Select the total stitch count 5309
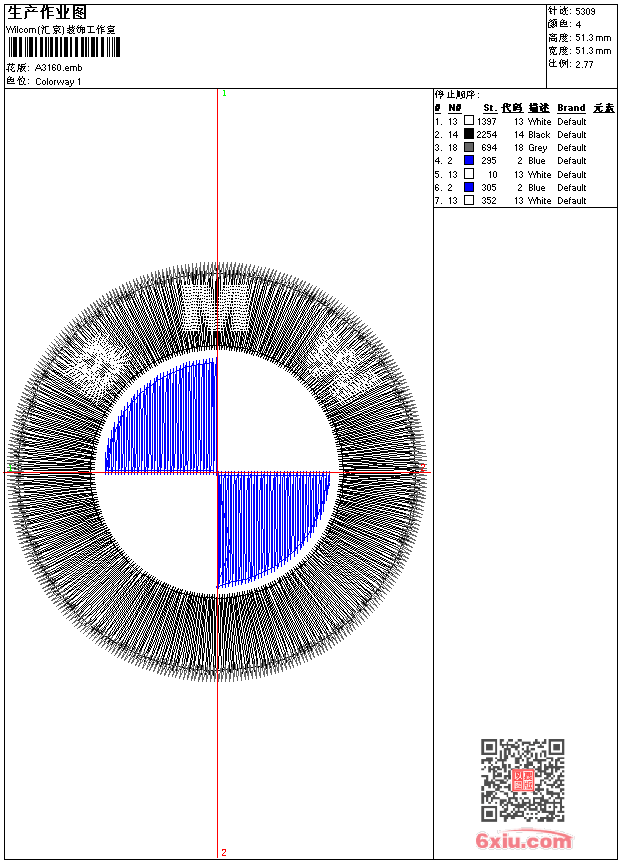 (585, 12)
